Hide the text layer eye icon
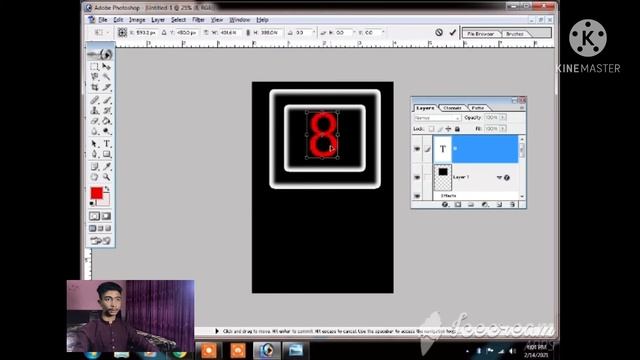640x360 pixels. pos(417,149)
